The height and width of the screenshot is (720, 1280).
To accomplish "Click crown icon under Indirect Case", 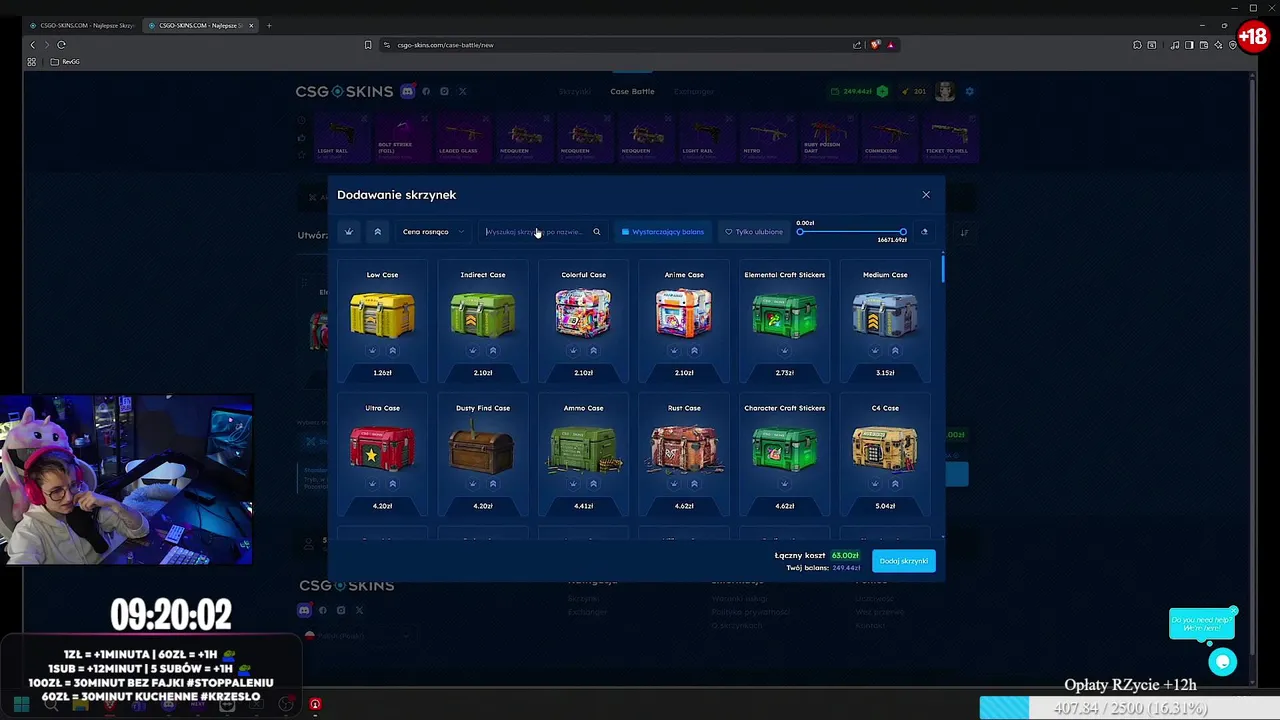I will (x=473, y=351).
